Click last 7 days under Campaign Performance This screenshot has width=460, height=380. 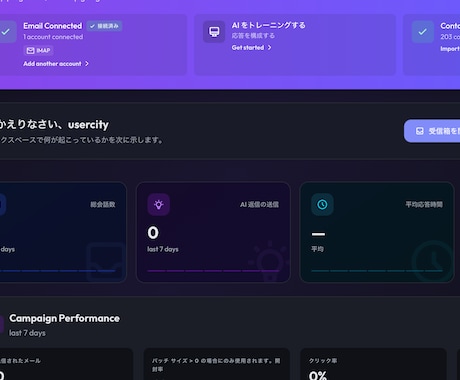point(27,333)
